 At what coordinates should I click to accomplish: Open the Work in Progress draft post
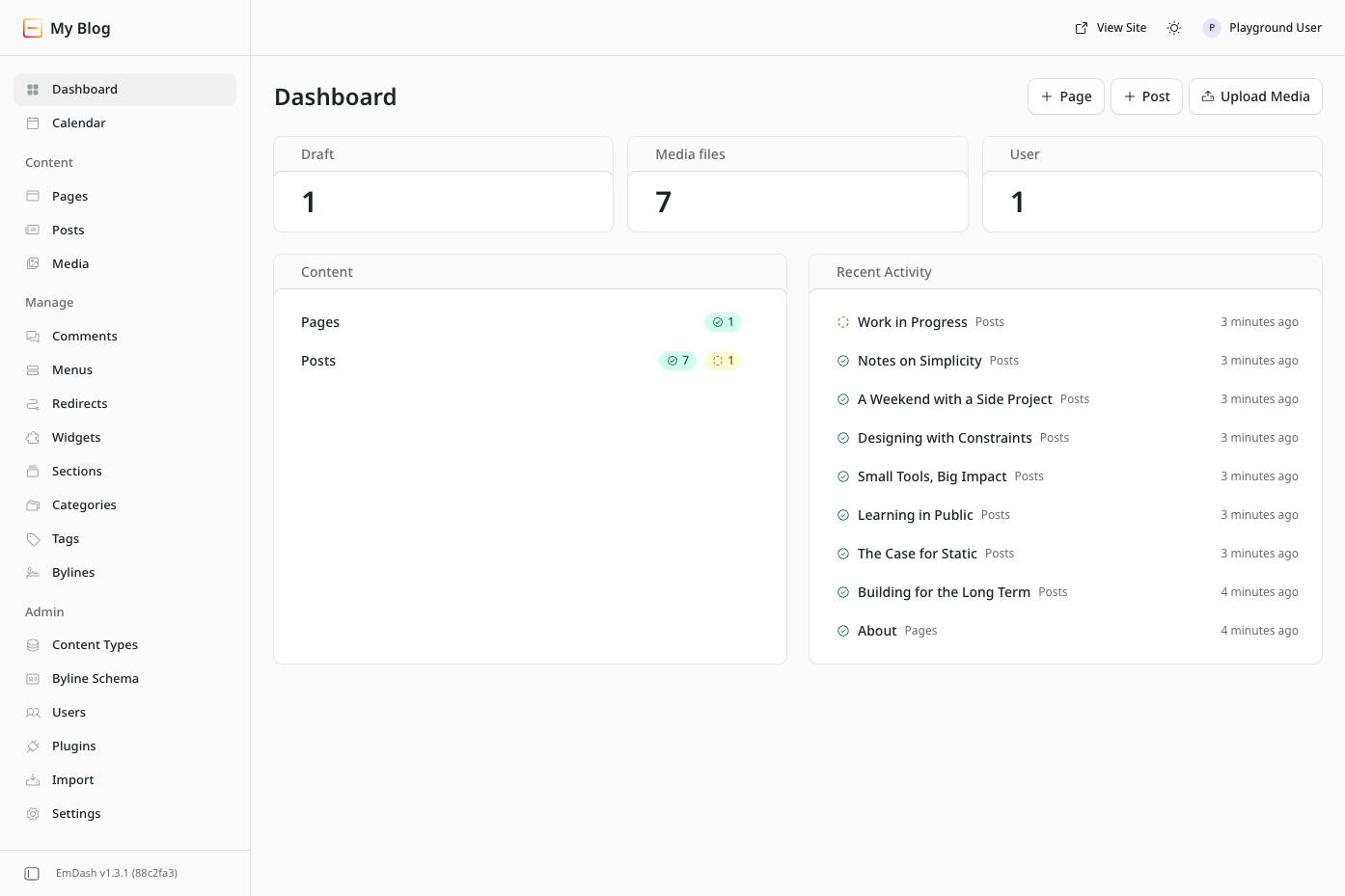[x=912, y=322]
